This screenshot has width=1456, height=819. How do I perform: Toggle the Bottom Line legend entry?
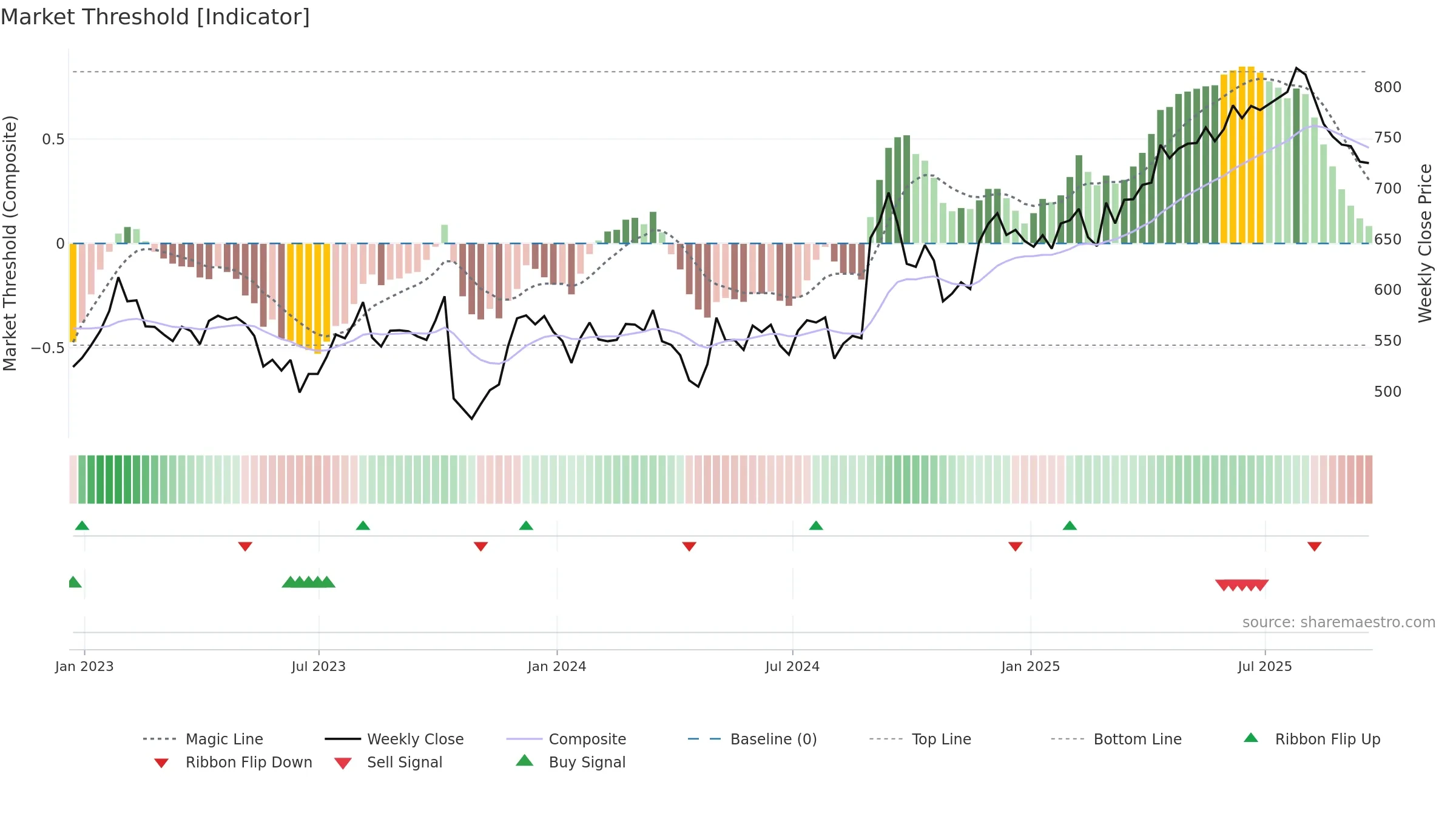[x=1116, y=739]
